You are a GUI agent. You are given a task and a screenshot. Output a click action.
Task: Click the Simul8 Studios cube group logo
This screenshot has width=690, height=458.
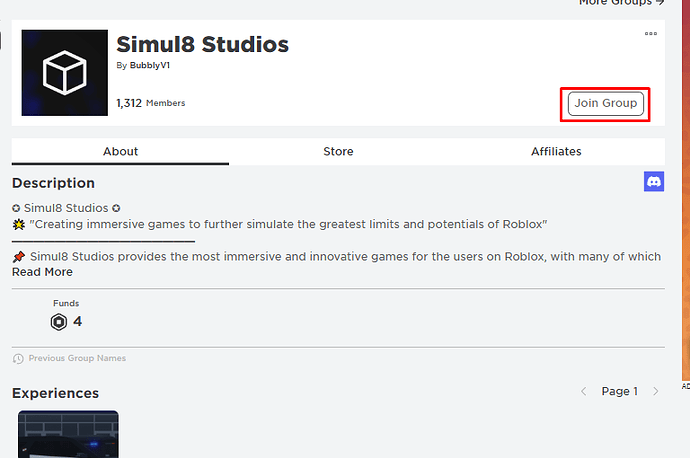(x=64, y=73)
